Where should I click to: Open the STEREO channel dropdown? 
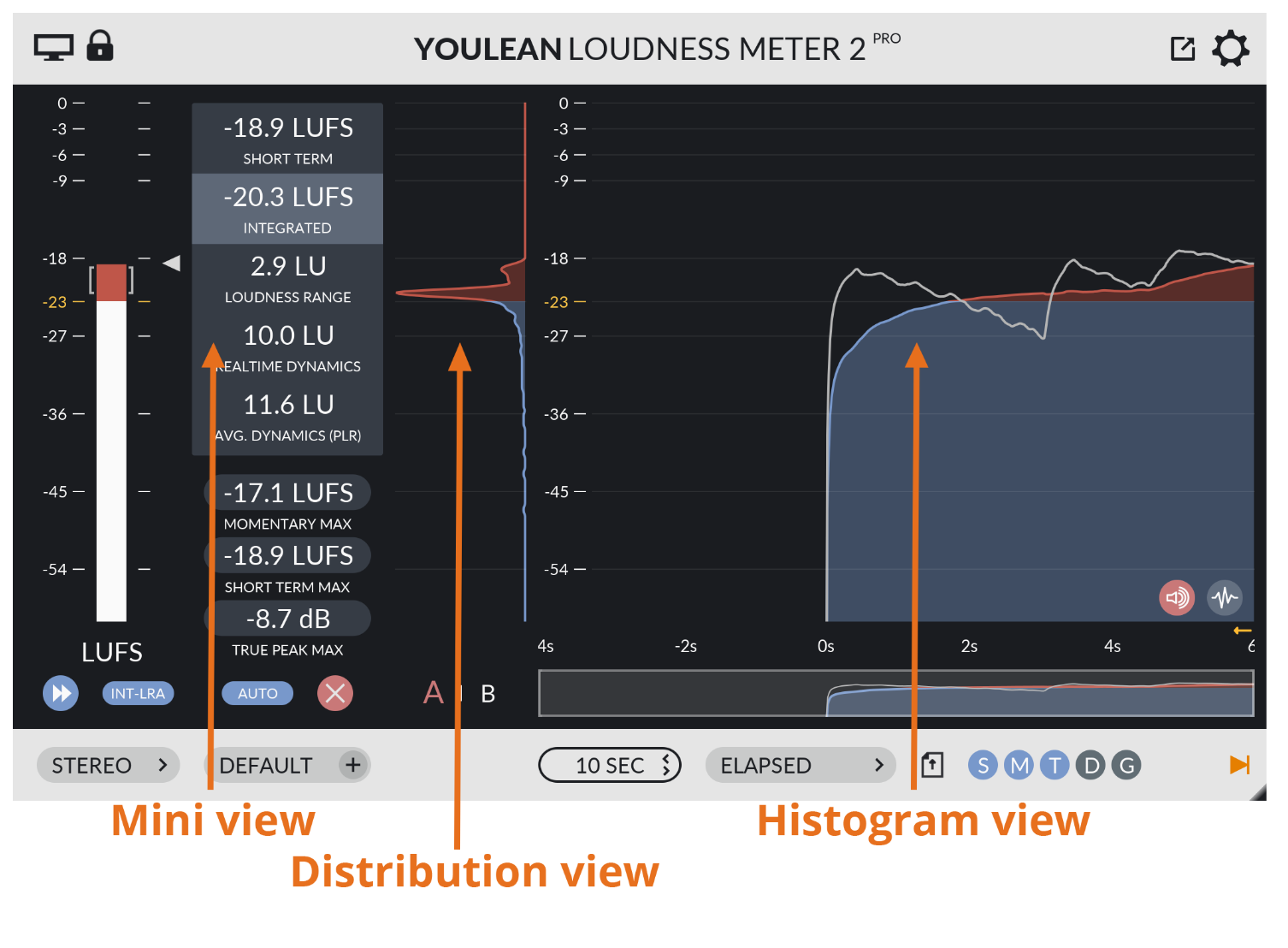tap(108, 765)
